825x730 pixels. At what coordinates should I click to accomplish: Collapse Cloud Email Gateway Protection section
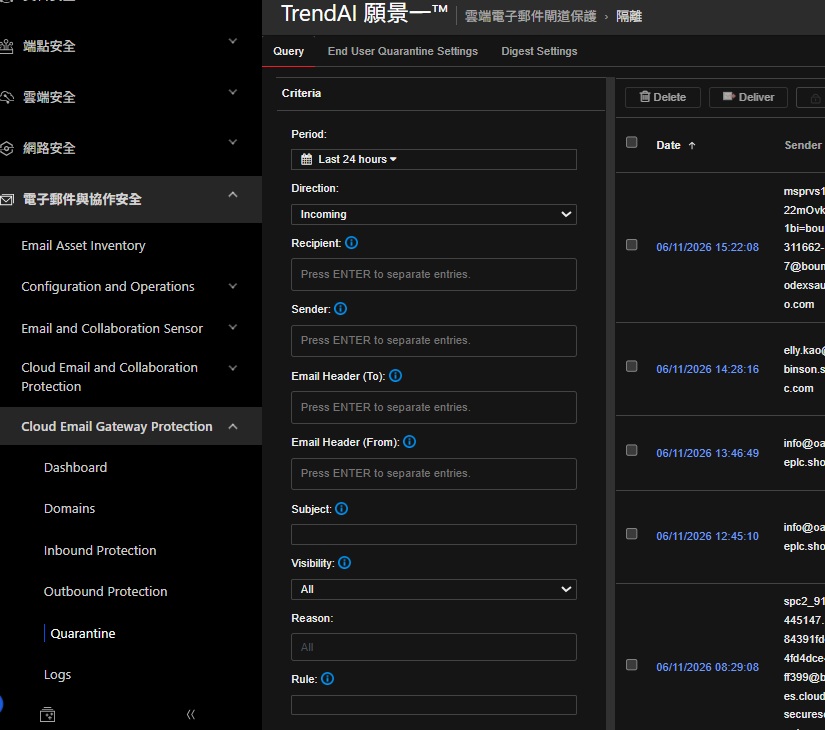pos(233,427)
